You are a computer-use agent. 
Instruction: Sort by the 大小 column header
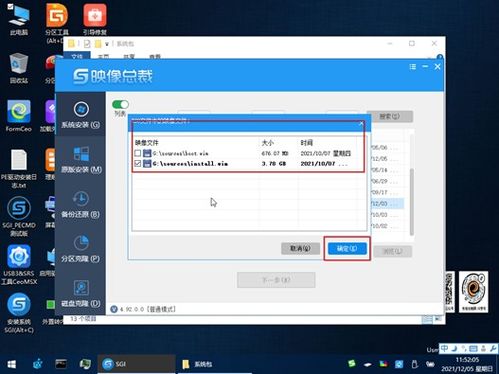(267, 143)
